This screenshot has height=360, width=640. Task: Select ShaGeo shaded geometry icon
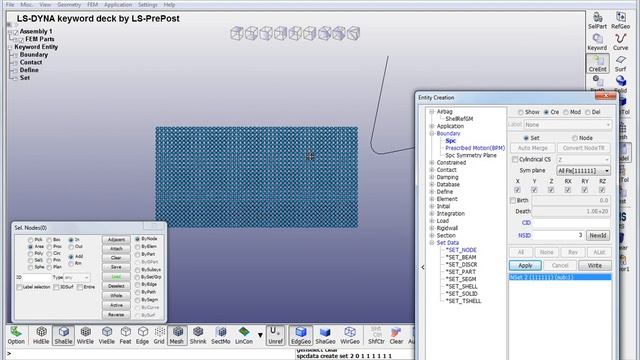[325, 335]
